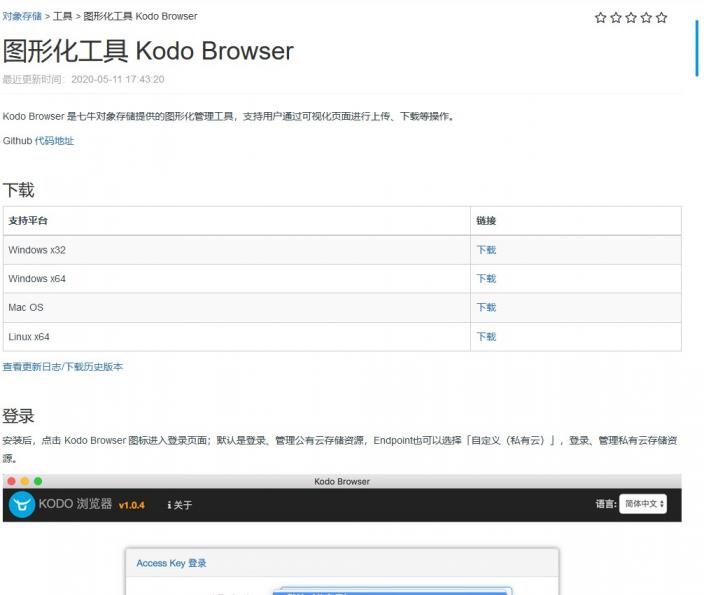Select the Windows x32 table cell
This screenshot has width=704, height=595.
(237, 250)
